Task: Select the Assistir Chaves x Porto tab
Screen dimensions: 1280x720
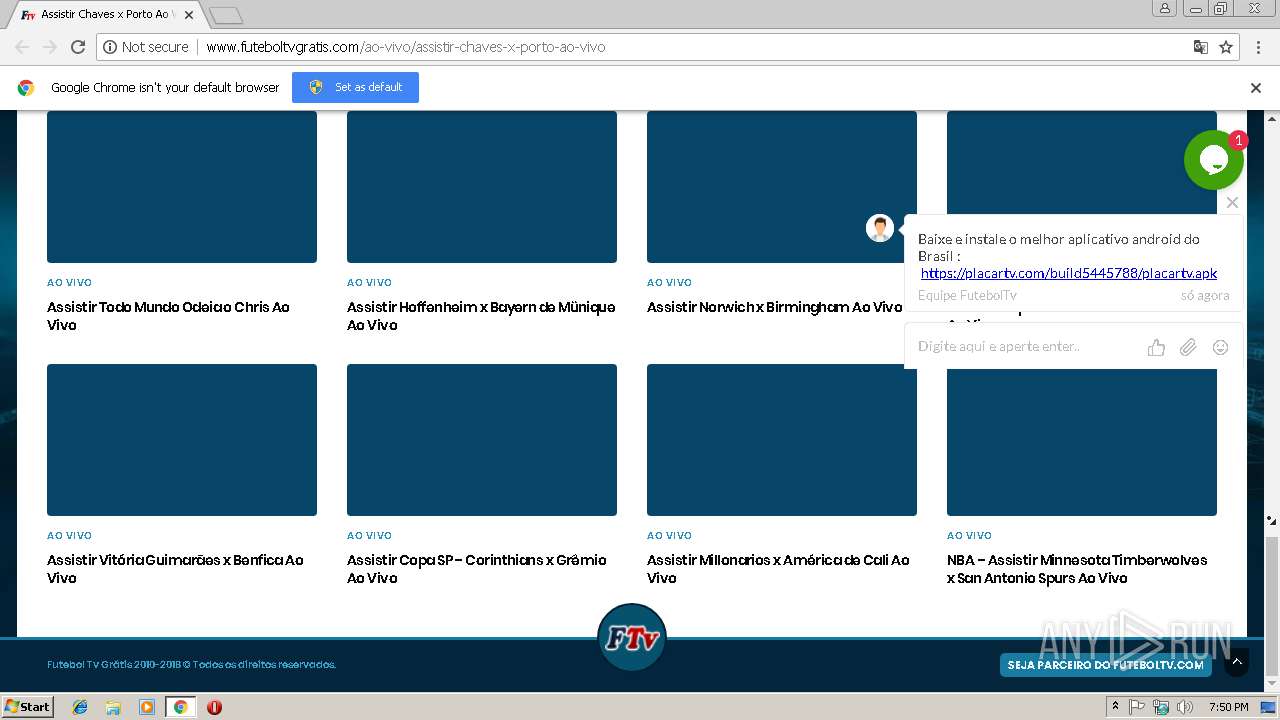Action: click(106, 15)
